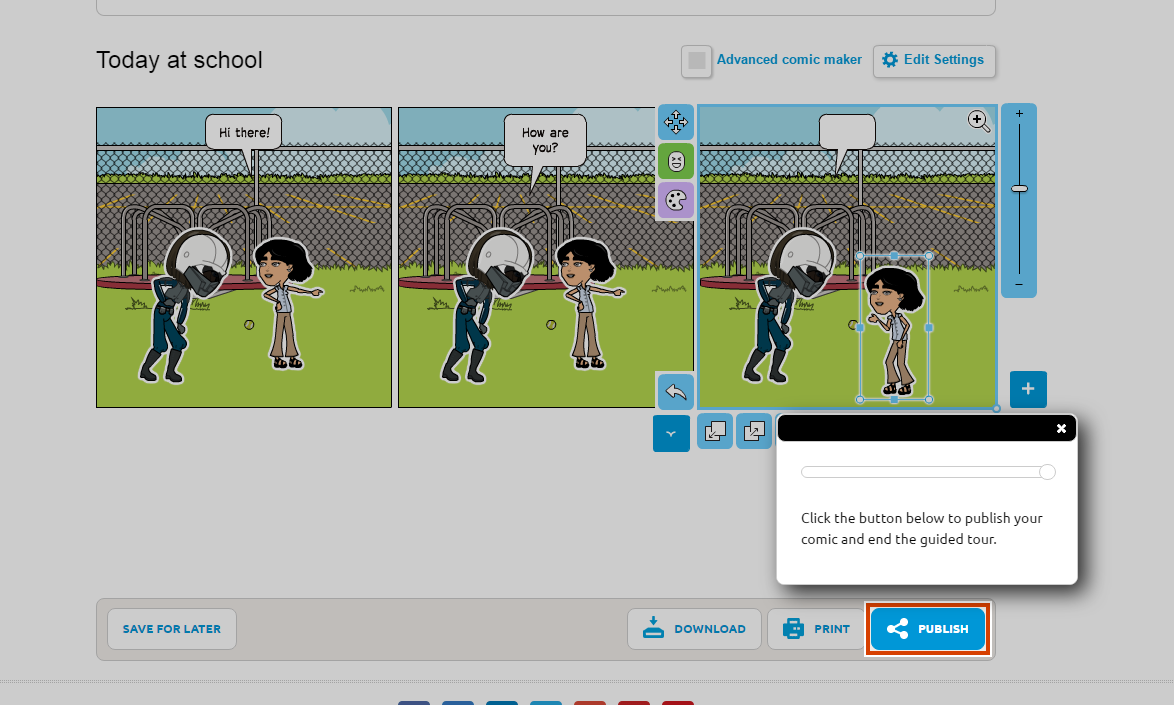Close the guided tour popup
The image size is (1174, 705).
[1061, 428]
